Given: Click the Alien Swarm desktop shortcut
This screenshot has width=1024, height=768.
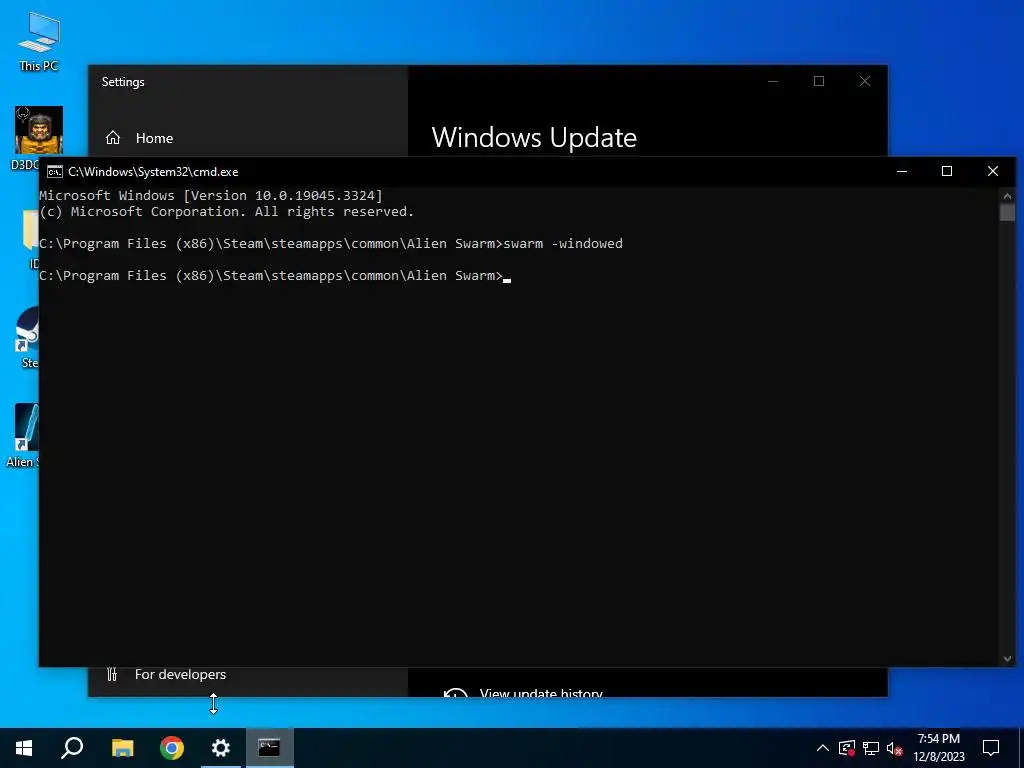Looking at the screenshot, I should (x=24, y=436).
